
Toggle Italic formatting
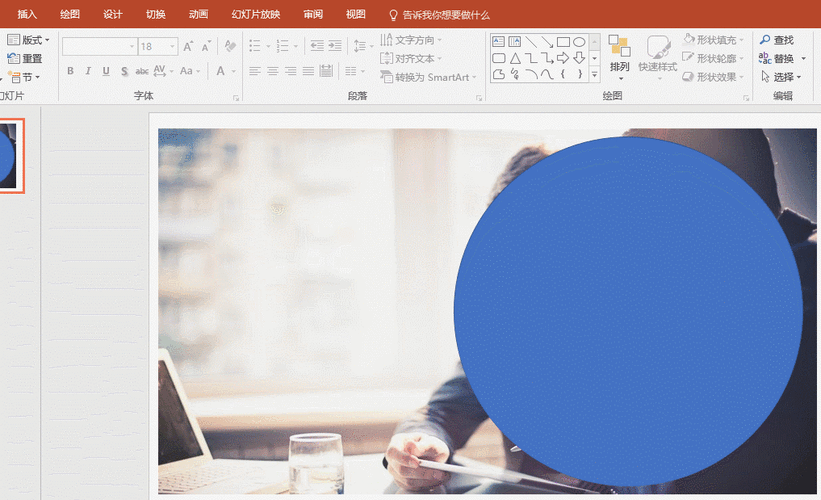88,71
